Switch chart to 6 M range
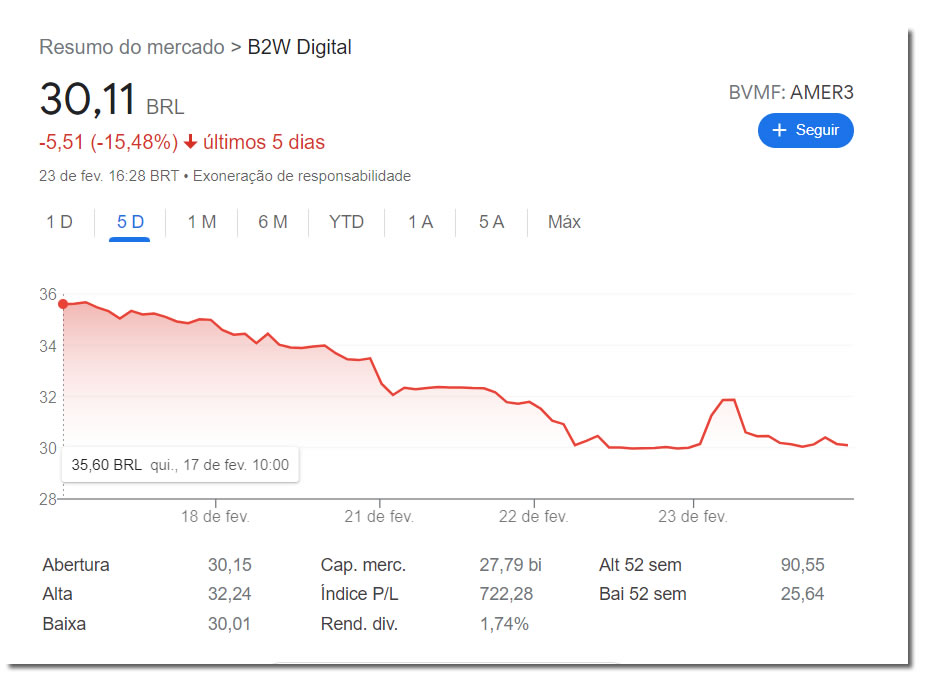Image resolution: width=926 pixels, height=686 pixels. coord(272,222)
